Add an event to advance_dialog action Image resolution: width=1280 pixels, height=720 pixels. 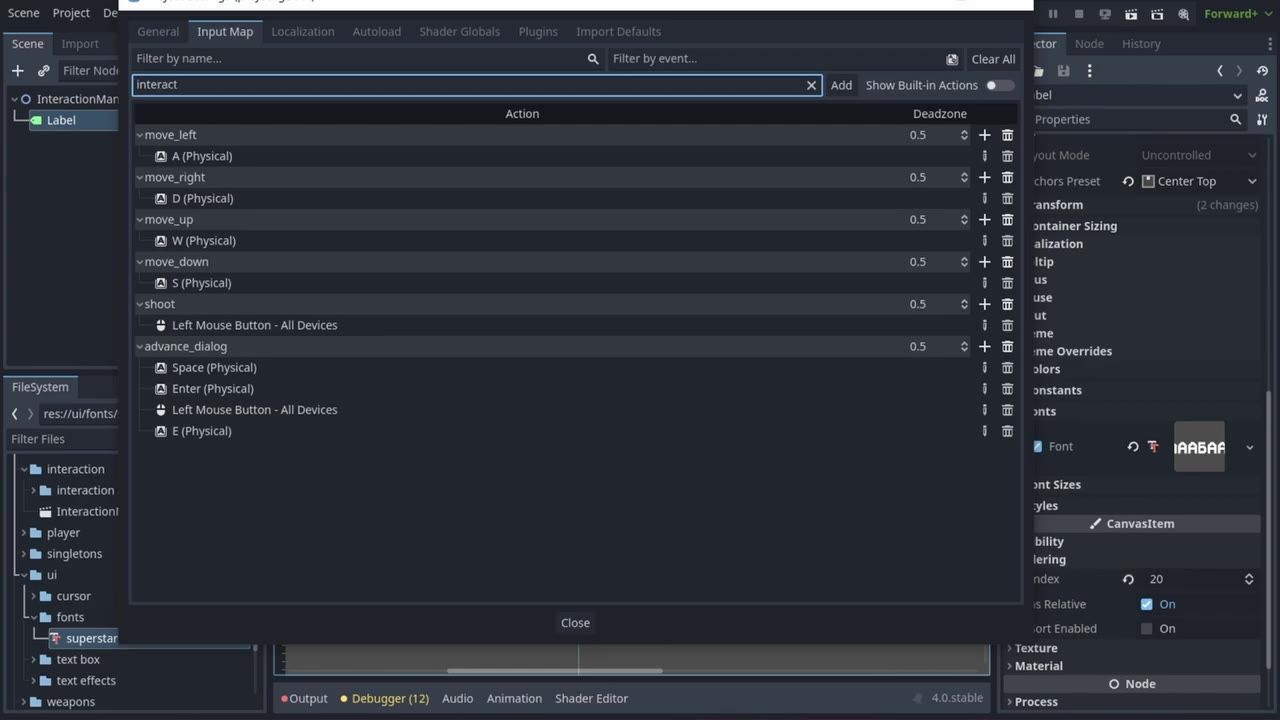984,346
